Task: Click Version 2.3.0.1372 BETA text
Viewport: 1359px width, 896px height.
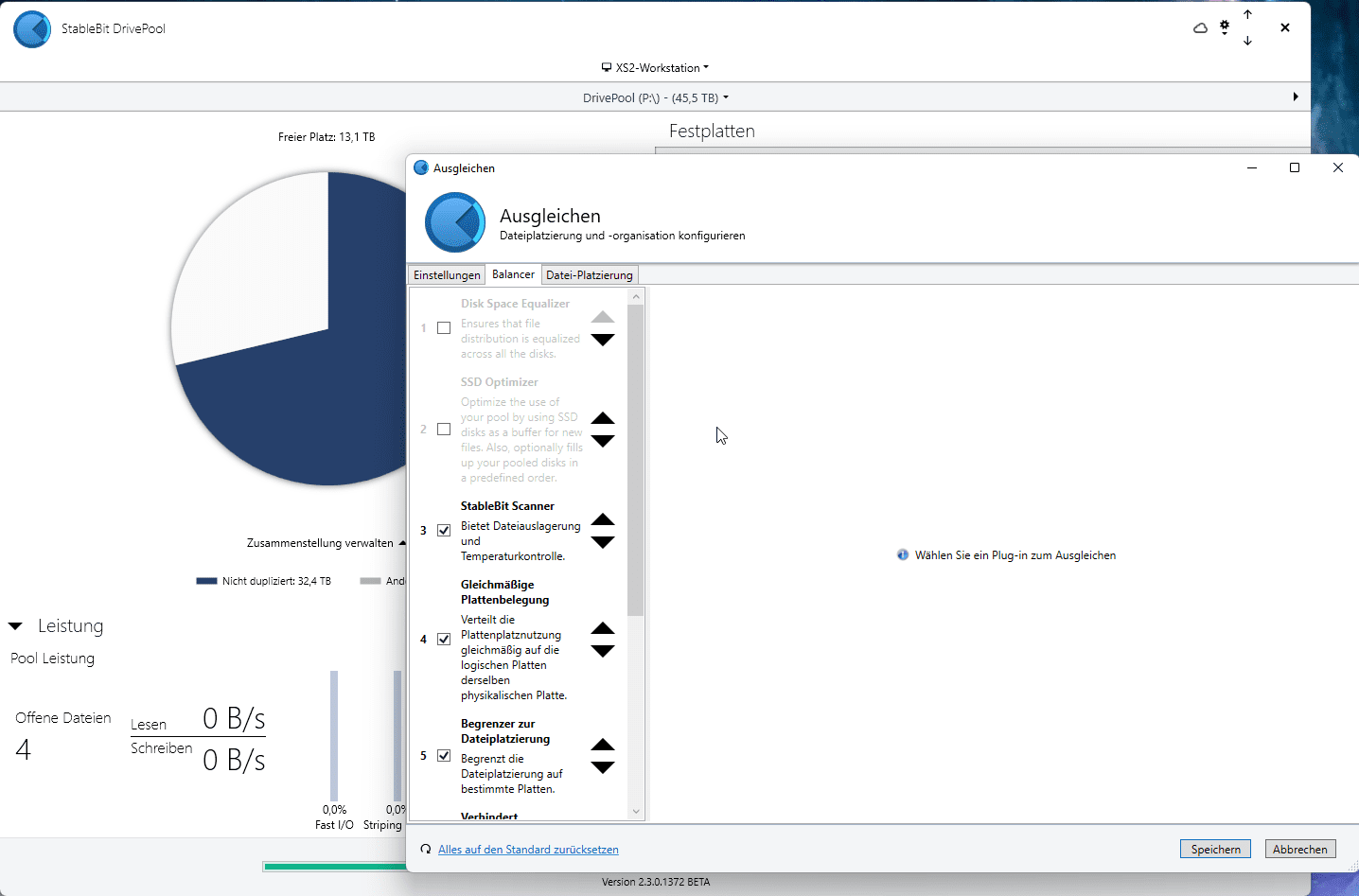Action: 656,882
